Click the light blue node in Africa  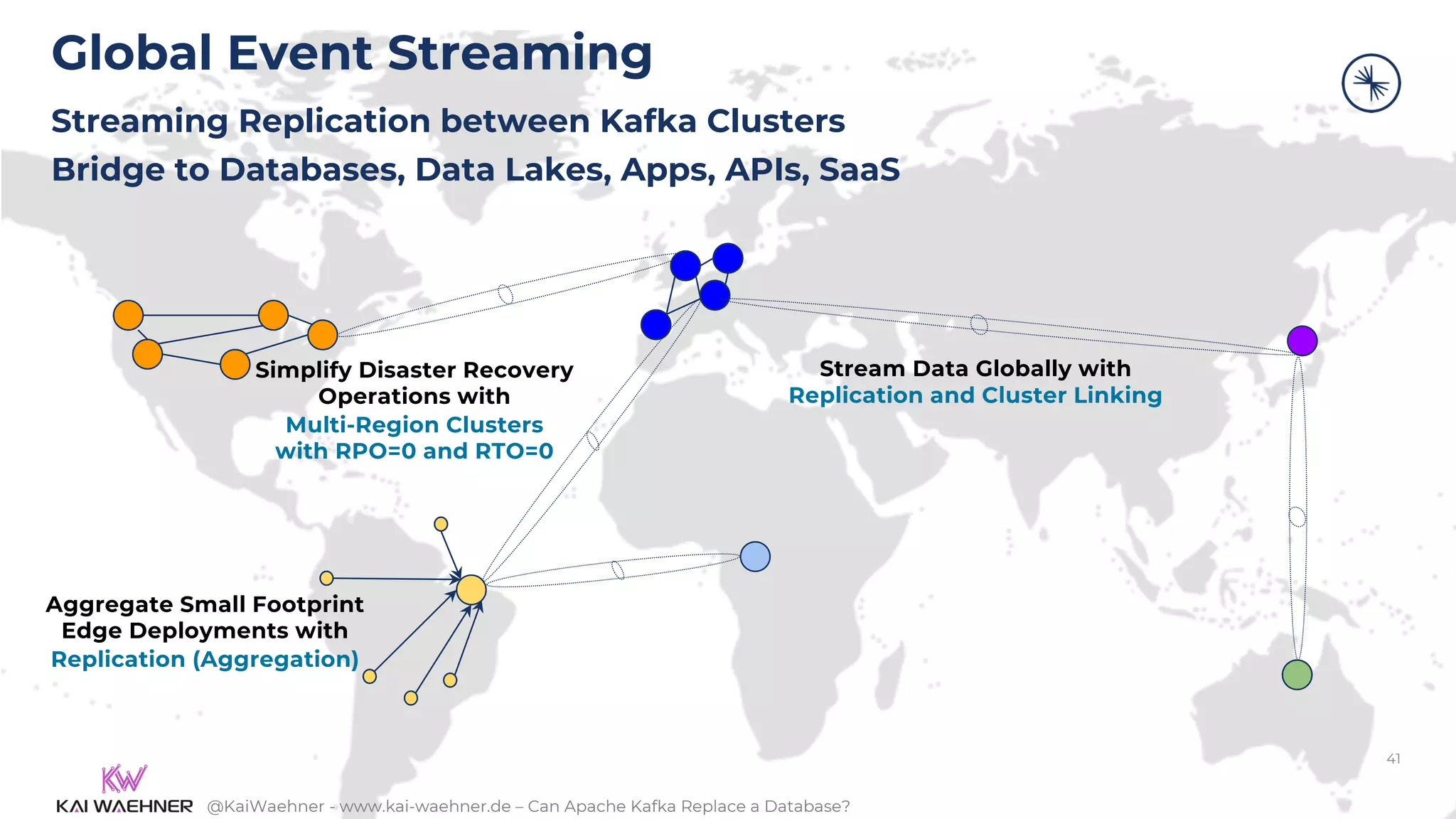tap(755, 557)
